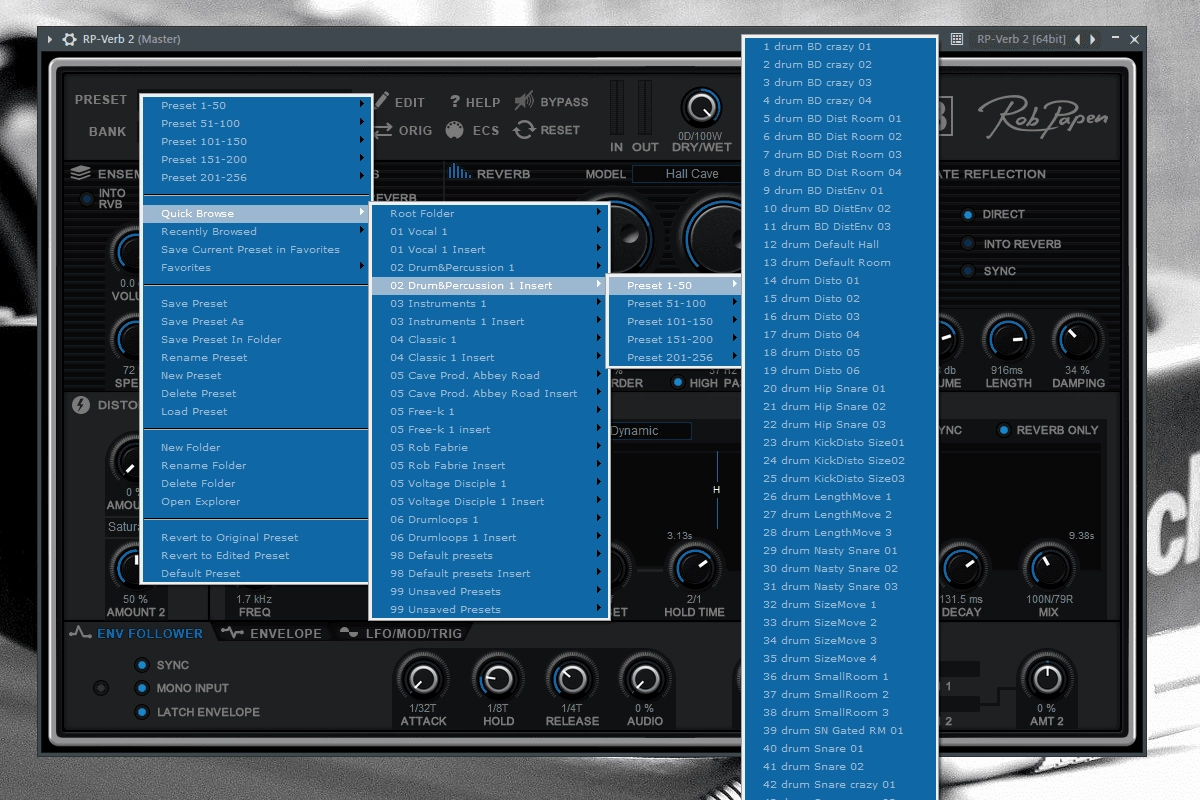Expand the Recently Browsed submenu

[x=257, y=231]
